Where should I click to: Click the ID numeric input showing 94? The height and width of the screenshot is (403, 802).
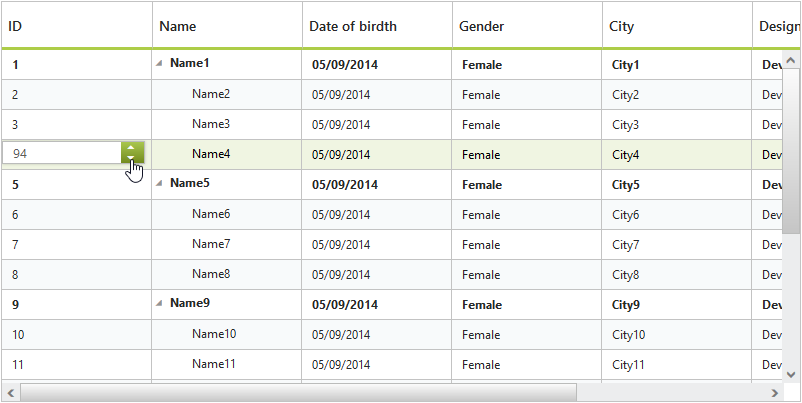[x=62, y=154]
